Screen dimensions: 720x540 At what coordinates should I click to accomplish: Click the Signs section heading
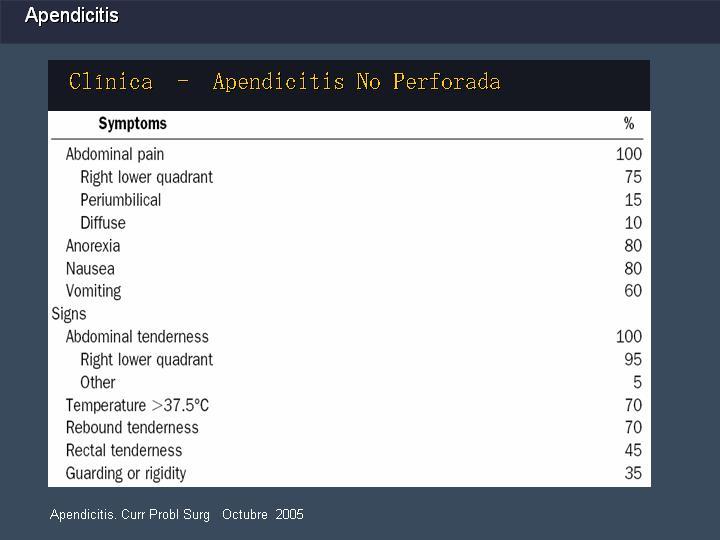tap(69, 314)
